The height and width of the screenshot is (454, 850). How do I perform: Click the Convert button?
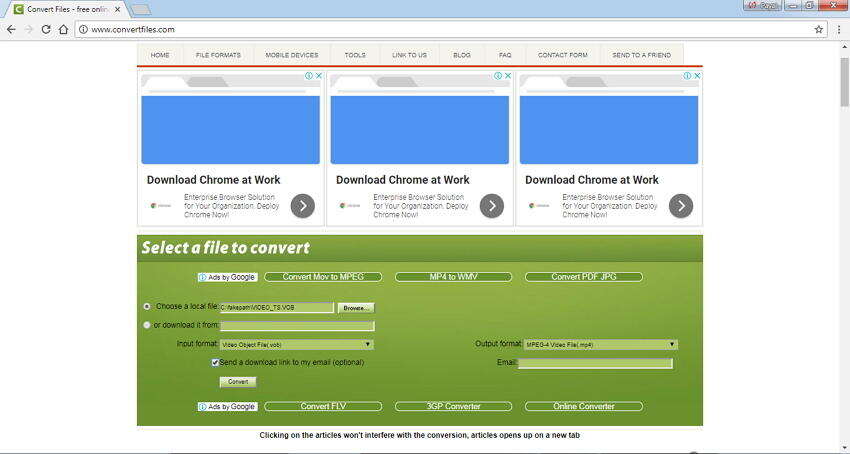click(x=238, y=382)
